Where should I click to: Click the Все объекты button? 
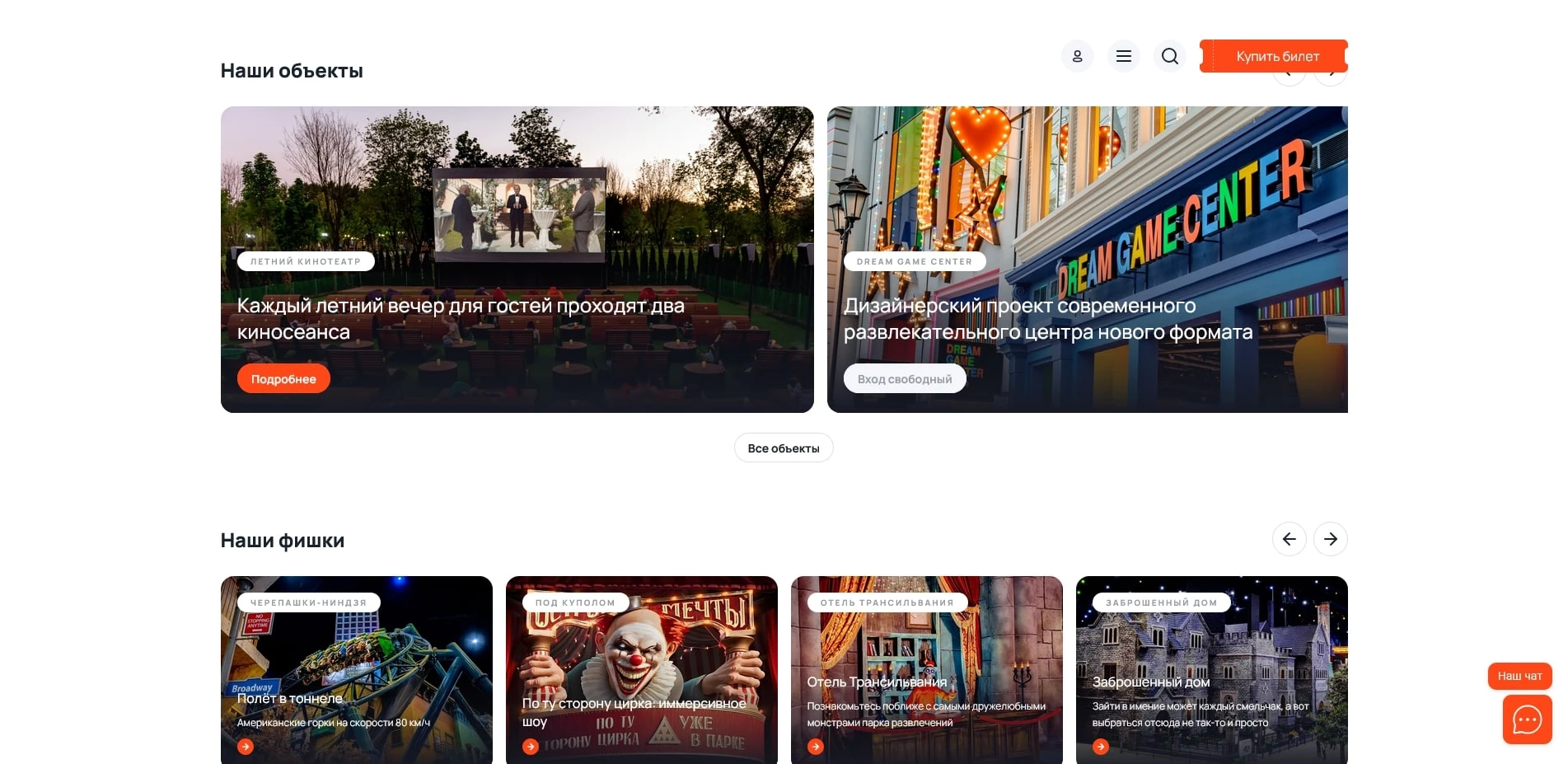tap(783, 448)
